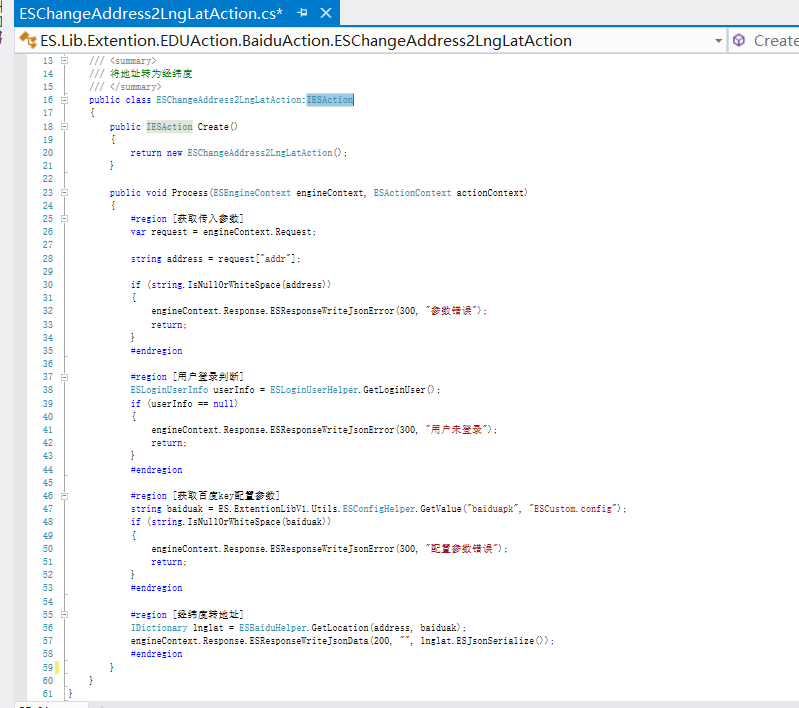Collapse the Create method at line 18
Image resolution: width=799 pixels, height=708 pixels.
pyautogui.click(x=64, y=126)
